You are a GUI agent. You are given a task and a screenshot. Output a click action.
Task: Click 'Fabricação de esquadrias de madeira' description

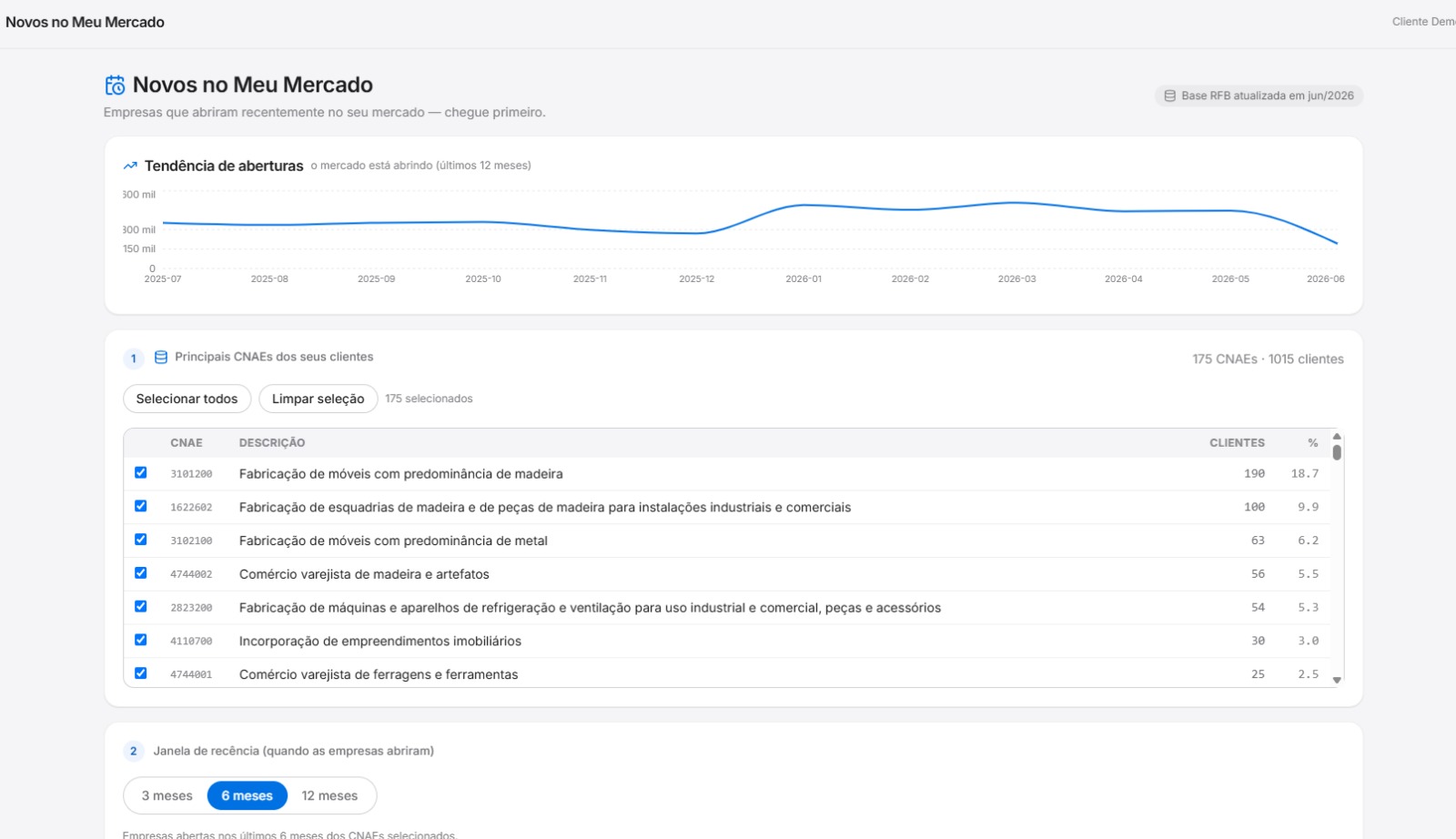(545, 508)
